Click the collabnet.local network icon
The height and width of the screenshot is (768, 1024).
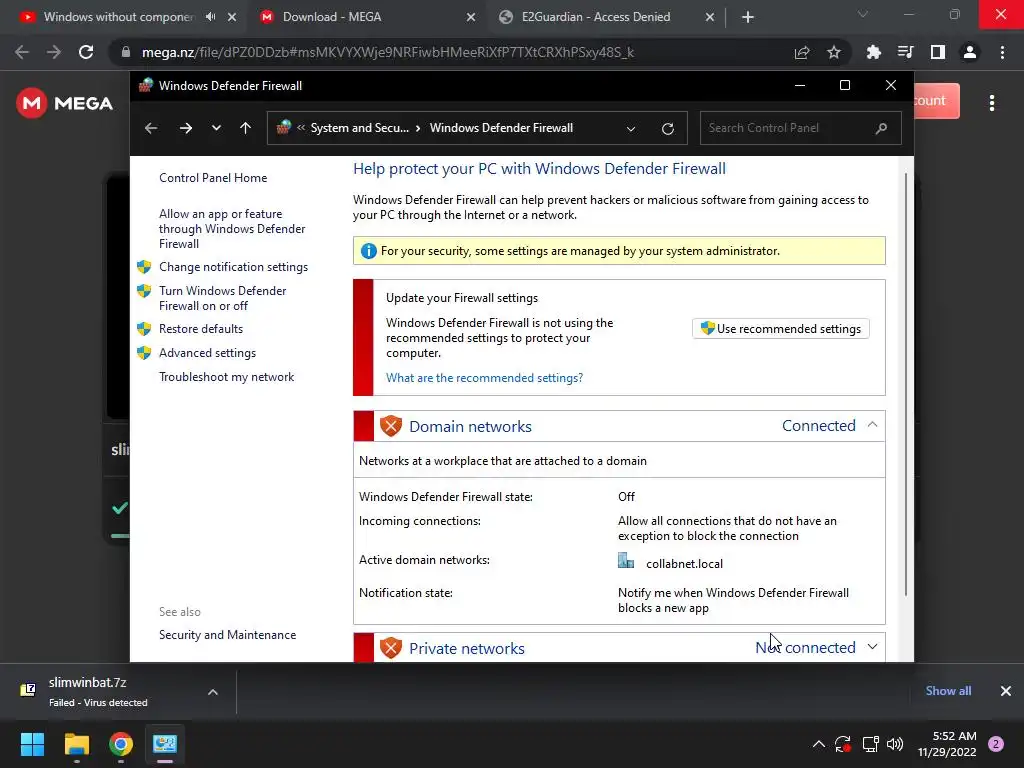click(626, 561)
